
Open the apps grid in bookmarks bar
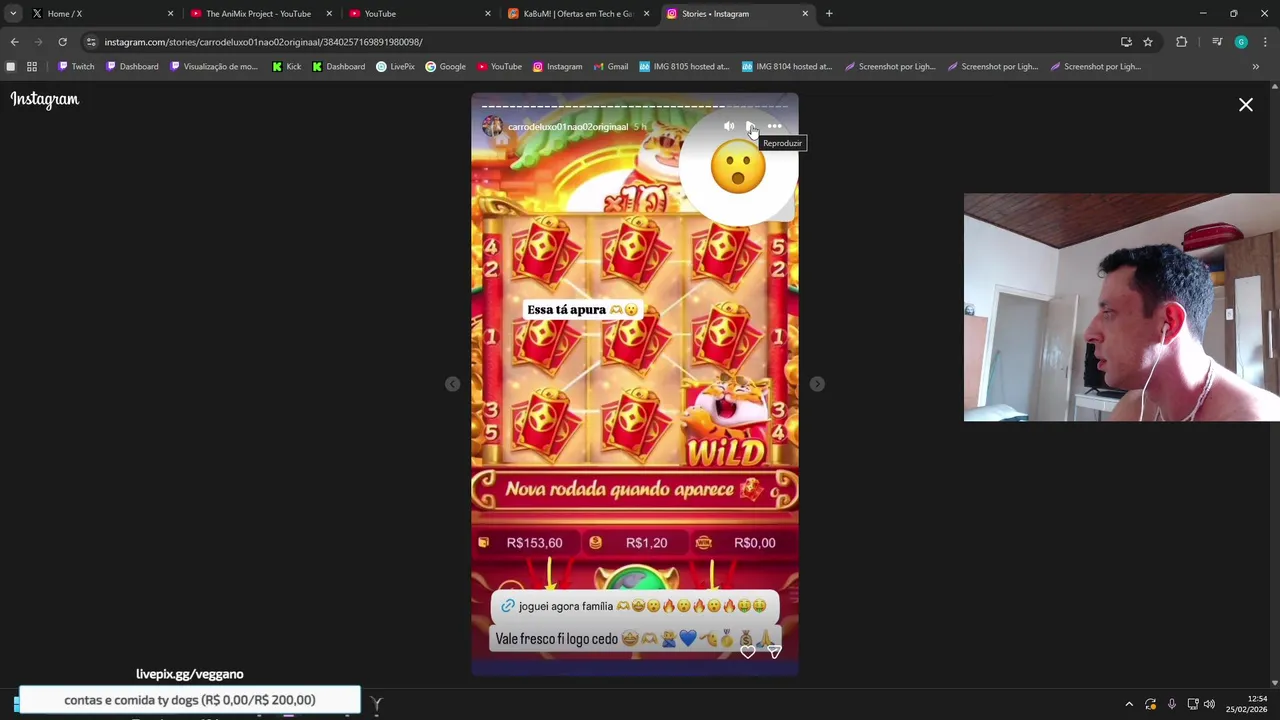click(x=32, y=67)
